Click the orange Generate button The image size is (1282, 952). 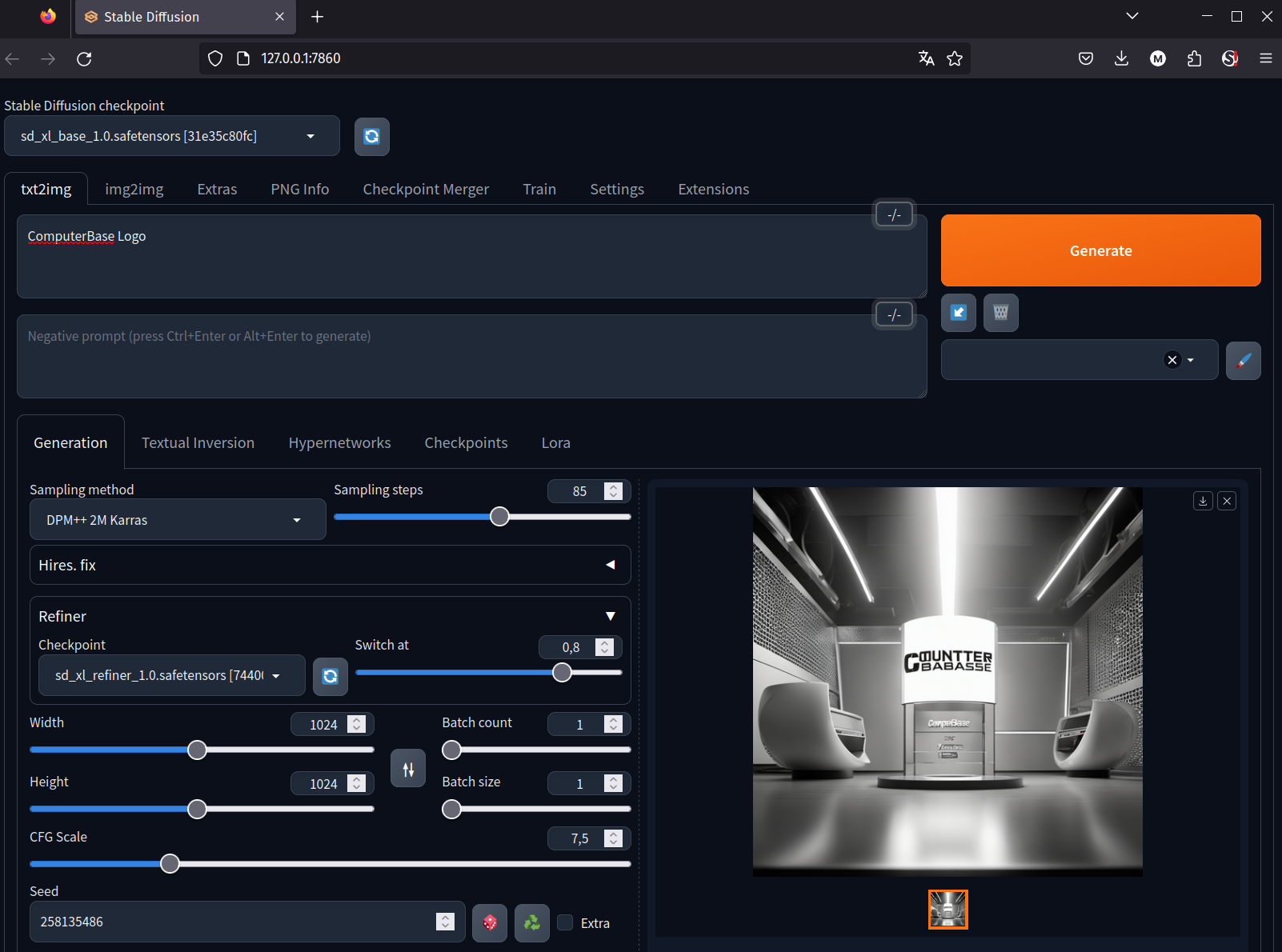[1101, 250]
